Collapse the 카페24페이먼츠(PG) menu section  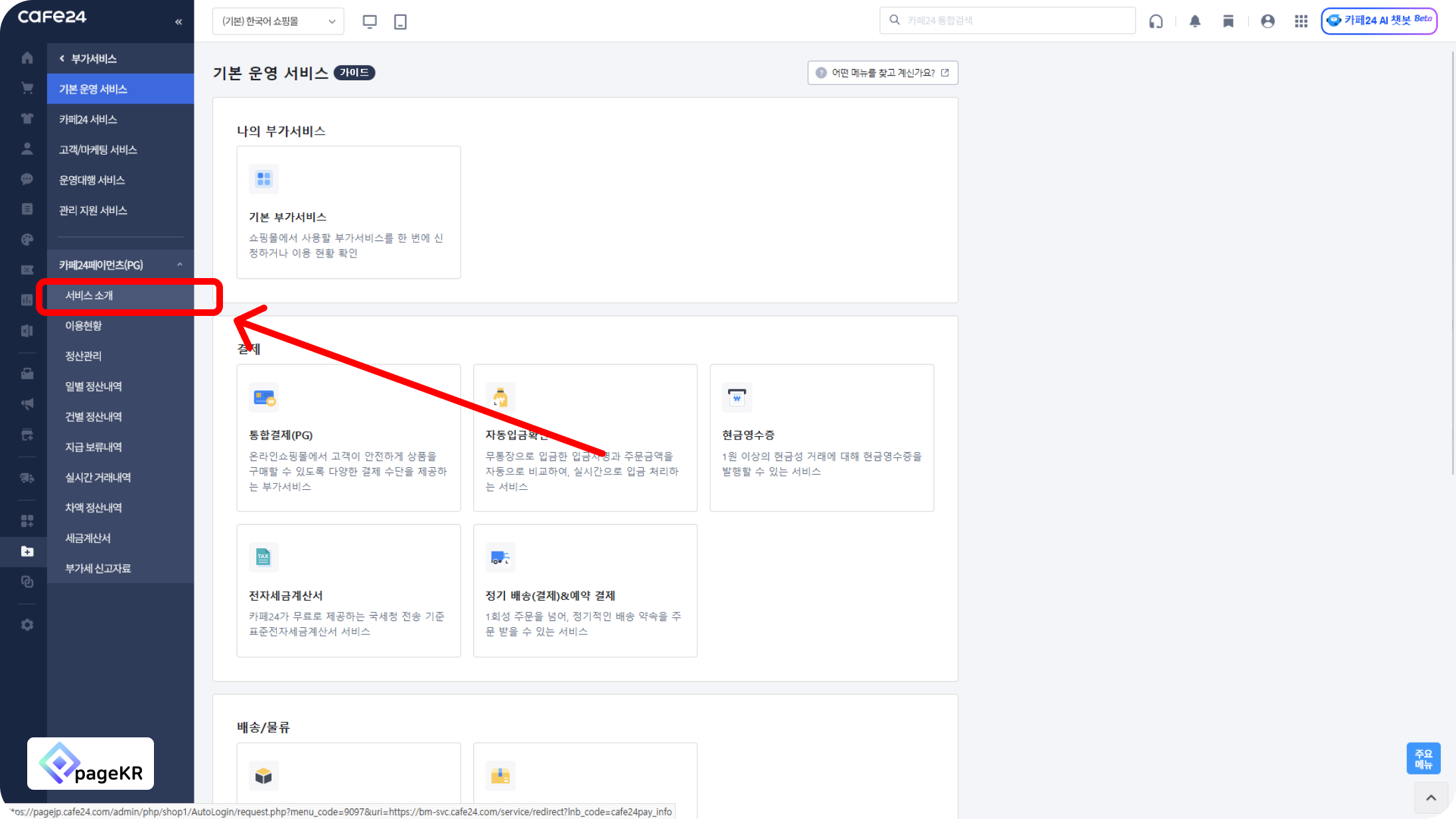[179, 265]
